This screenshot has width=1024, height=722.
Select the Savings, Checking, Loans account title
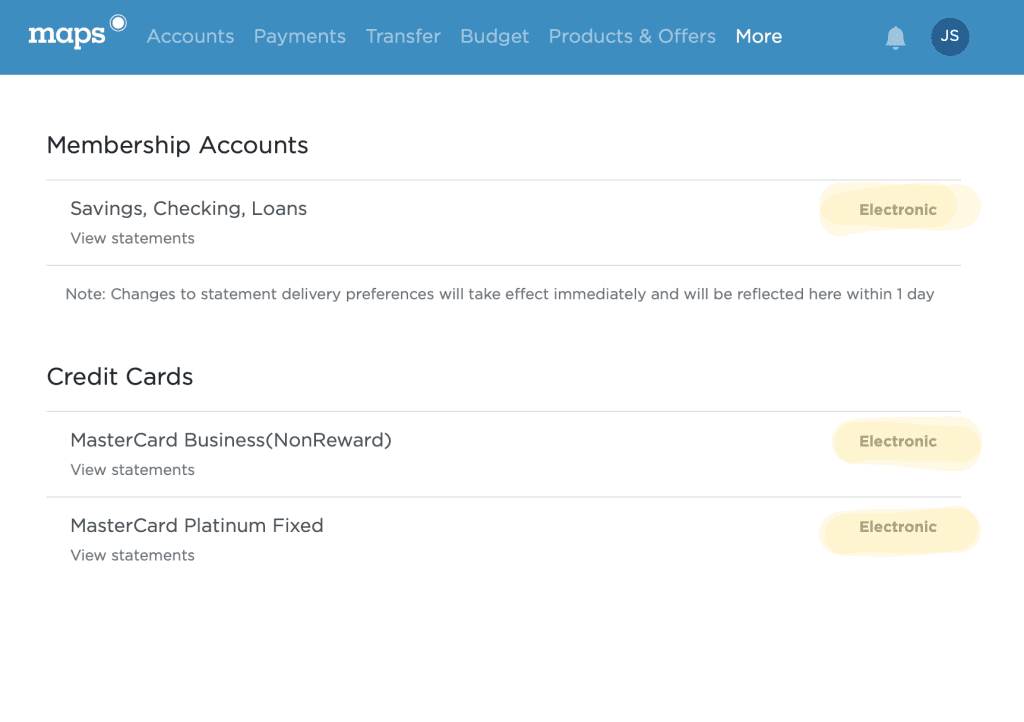tap(188, 209)
